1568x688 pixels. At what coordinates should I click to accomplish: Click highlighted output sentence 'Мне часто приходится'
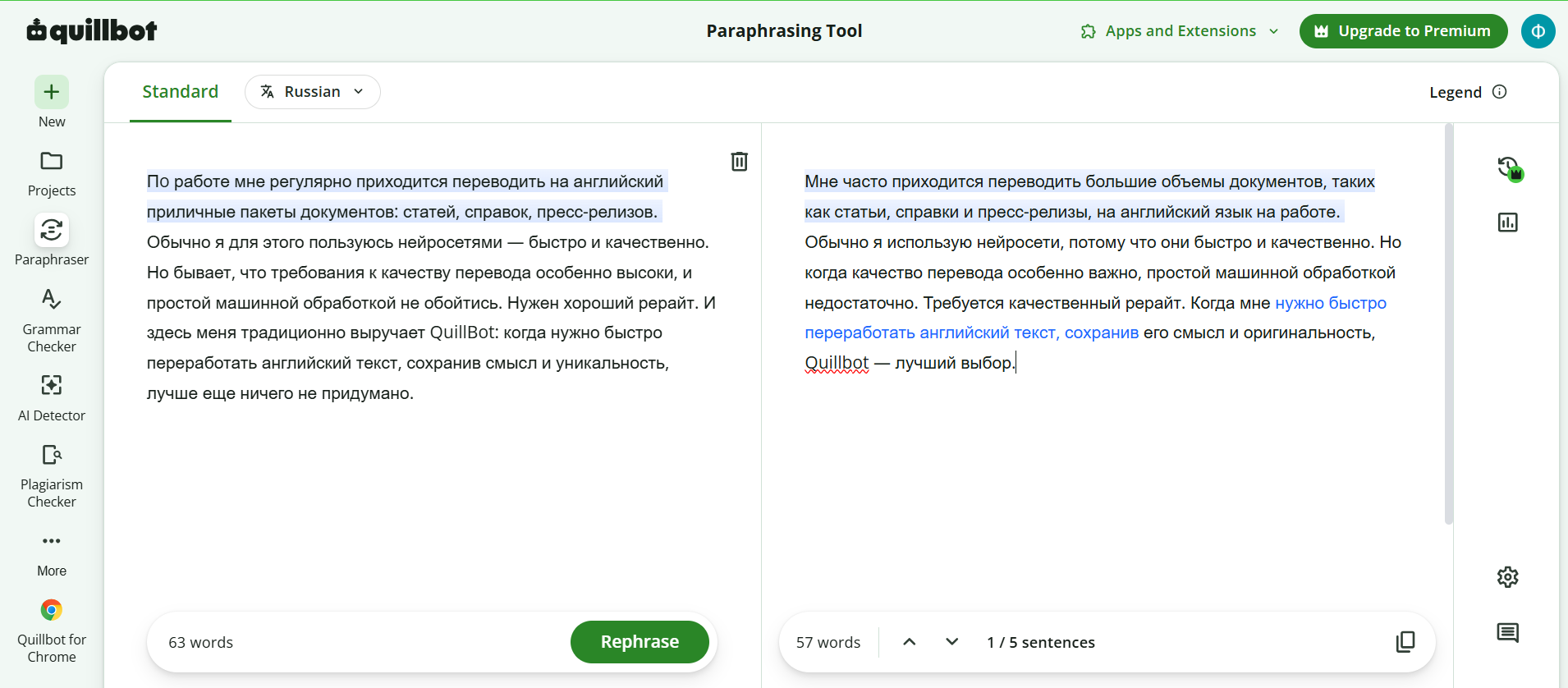(894, 181)
